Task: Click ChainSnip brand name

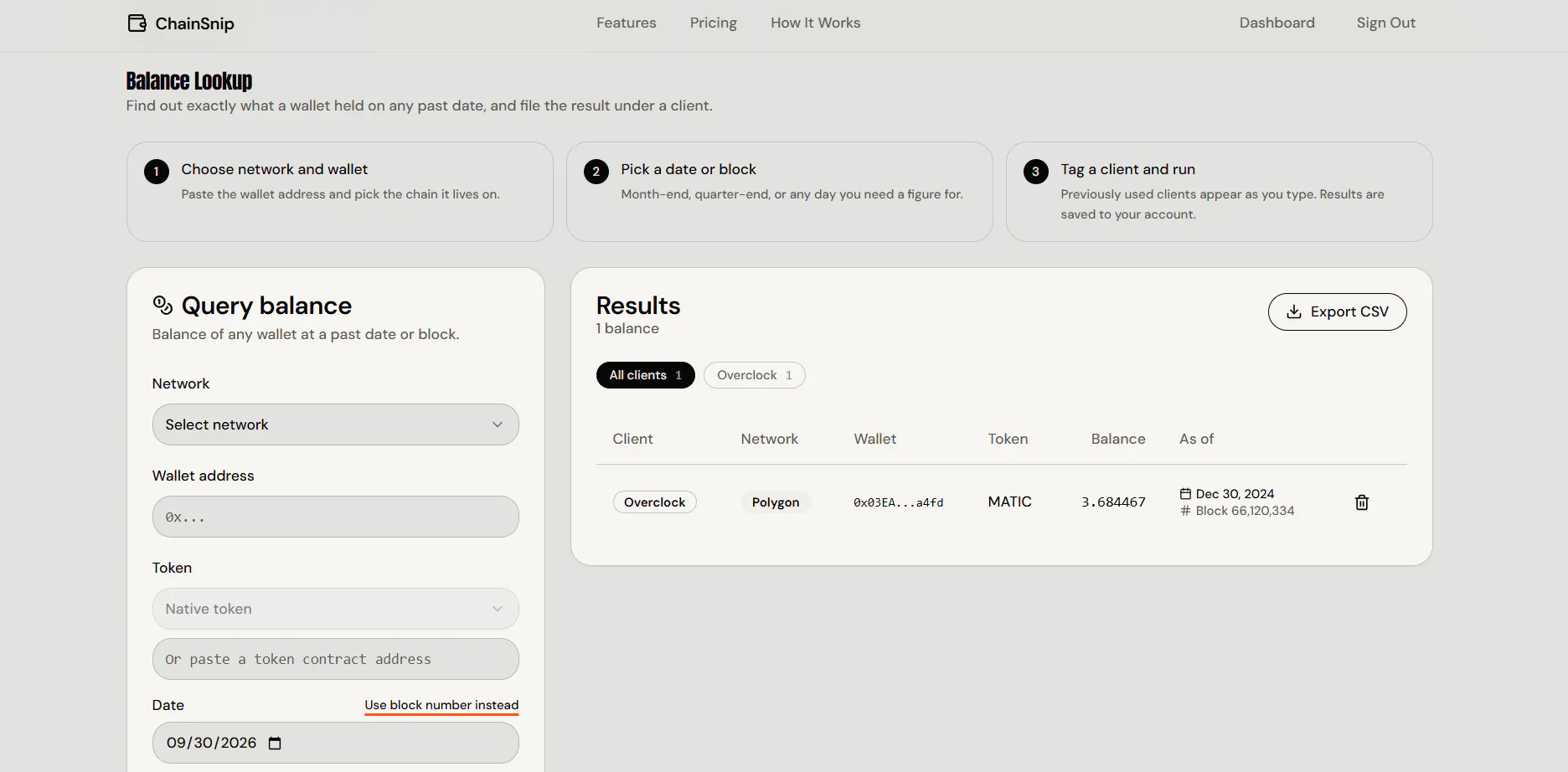Action: [194, 23]
